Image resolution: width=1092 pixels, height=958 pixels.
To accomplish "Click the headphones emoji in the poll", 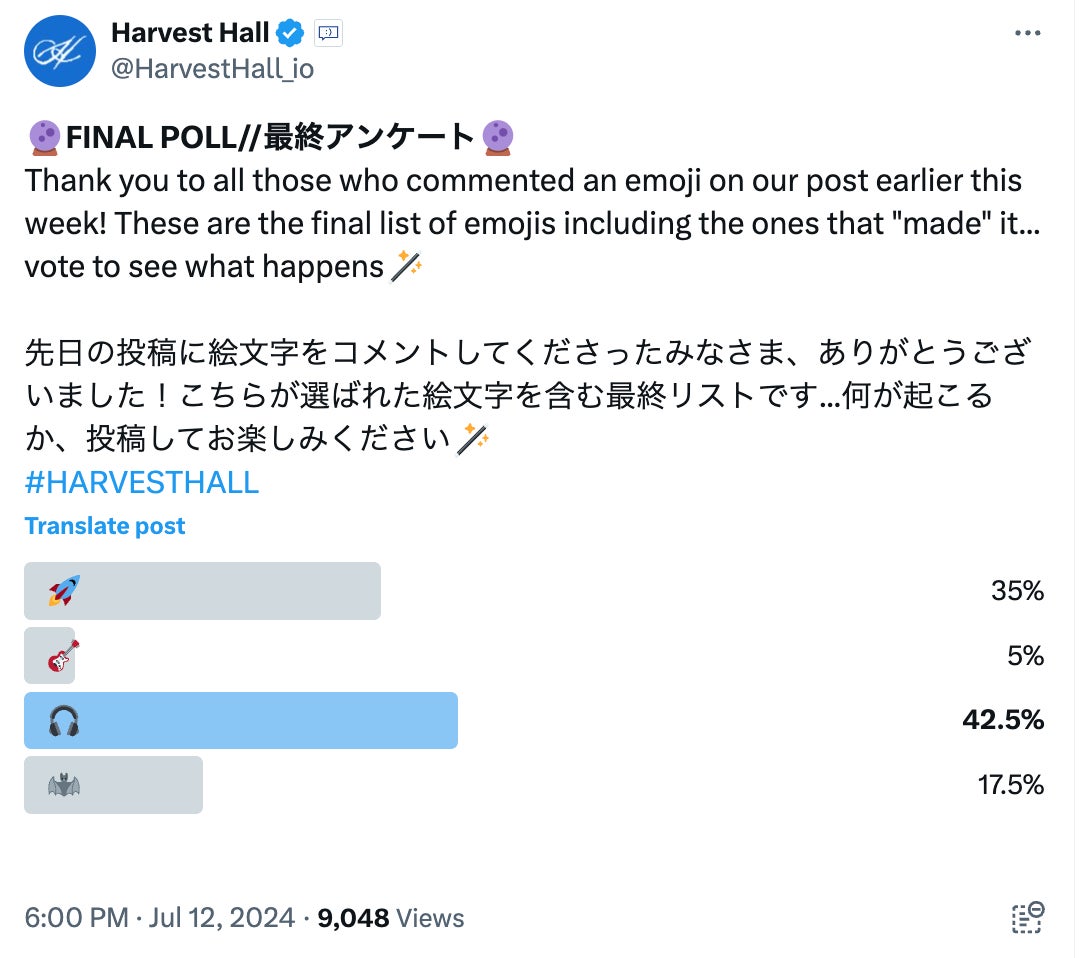I will (64, 721).
